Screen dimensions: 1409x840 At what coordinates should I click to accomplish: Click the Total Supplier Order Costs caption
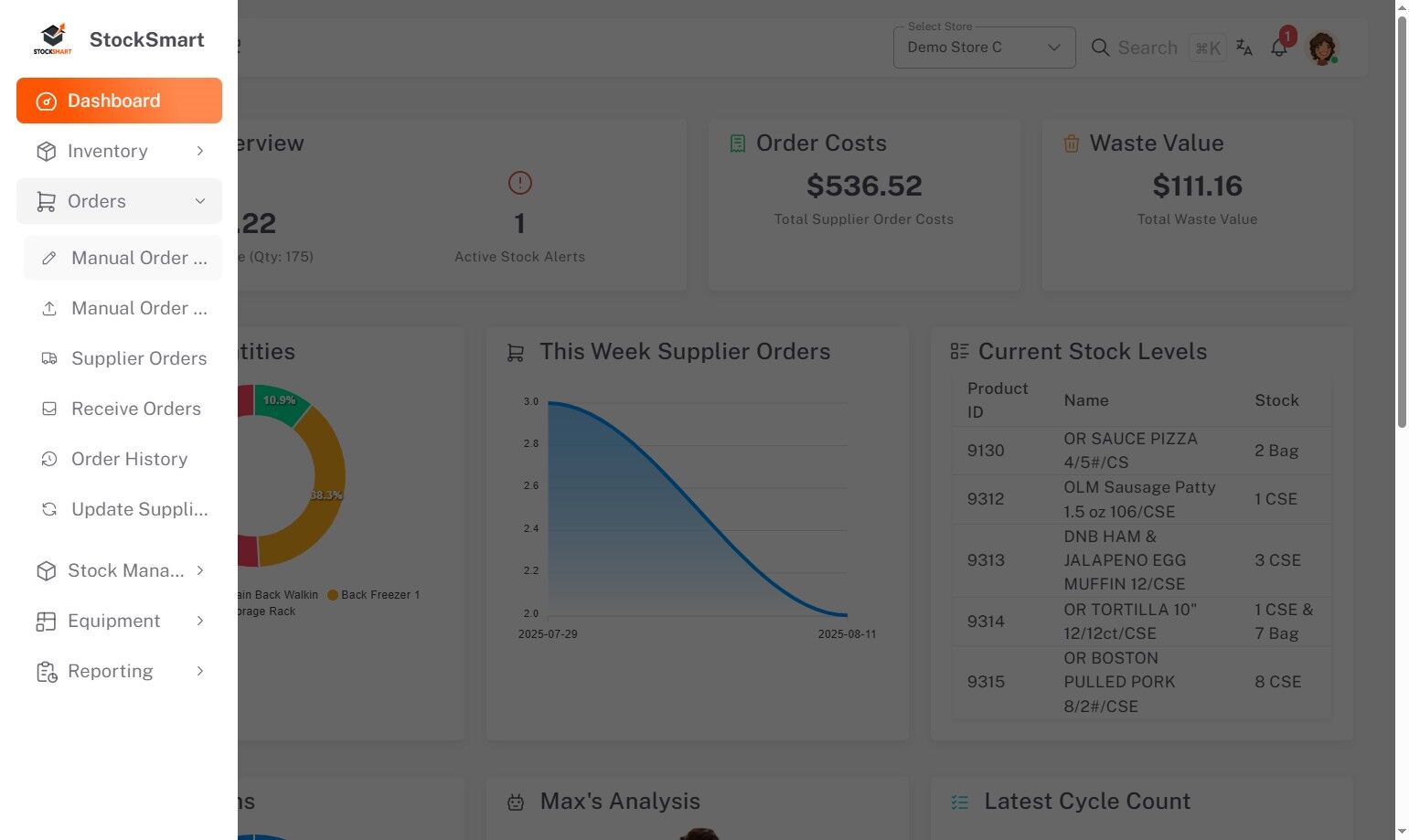pos(864,219)
